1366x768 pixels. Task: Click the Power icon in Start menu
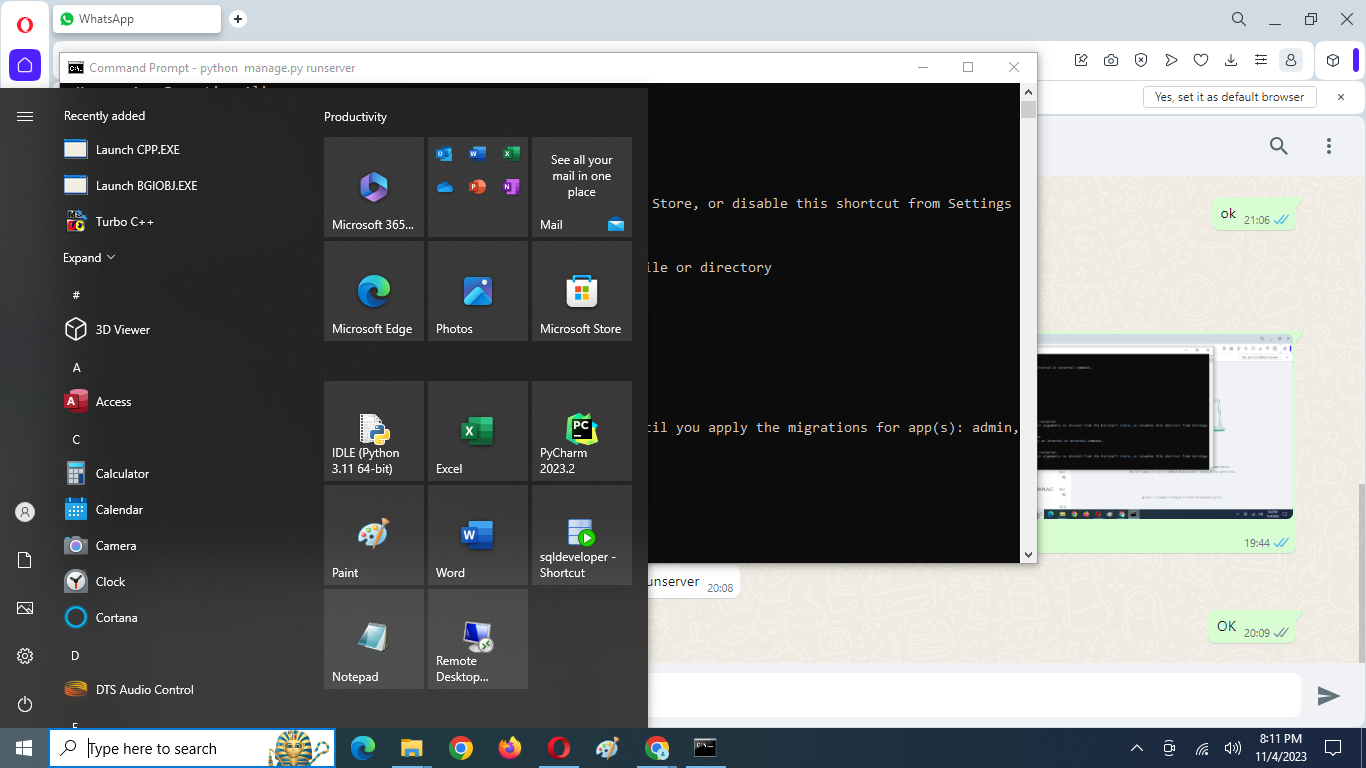pos(25,704)
